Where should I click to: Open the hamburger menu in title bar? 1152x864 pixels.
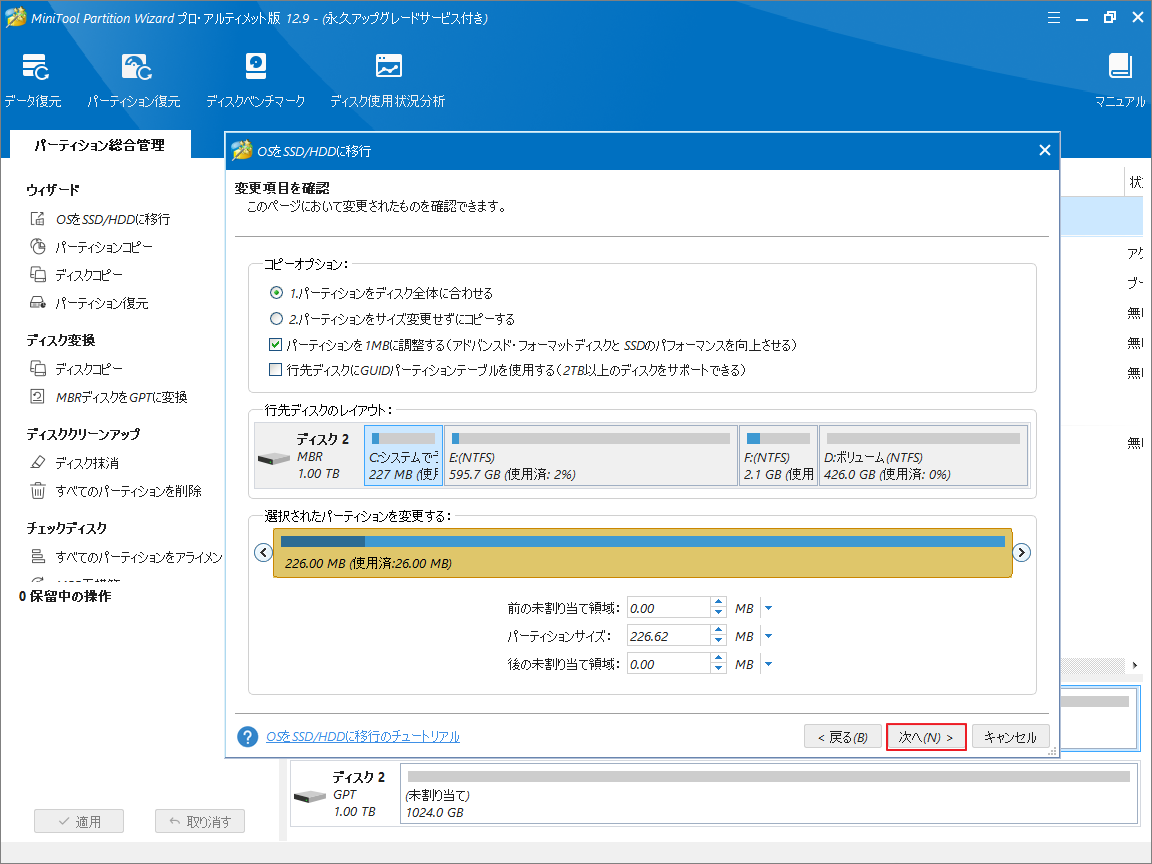click(x=1054, y=18)
